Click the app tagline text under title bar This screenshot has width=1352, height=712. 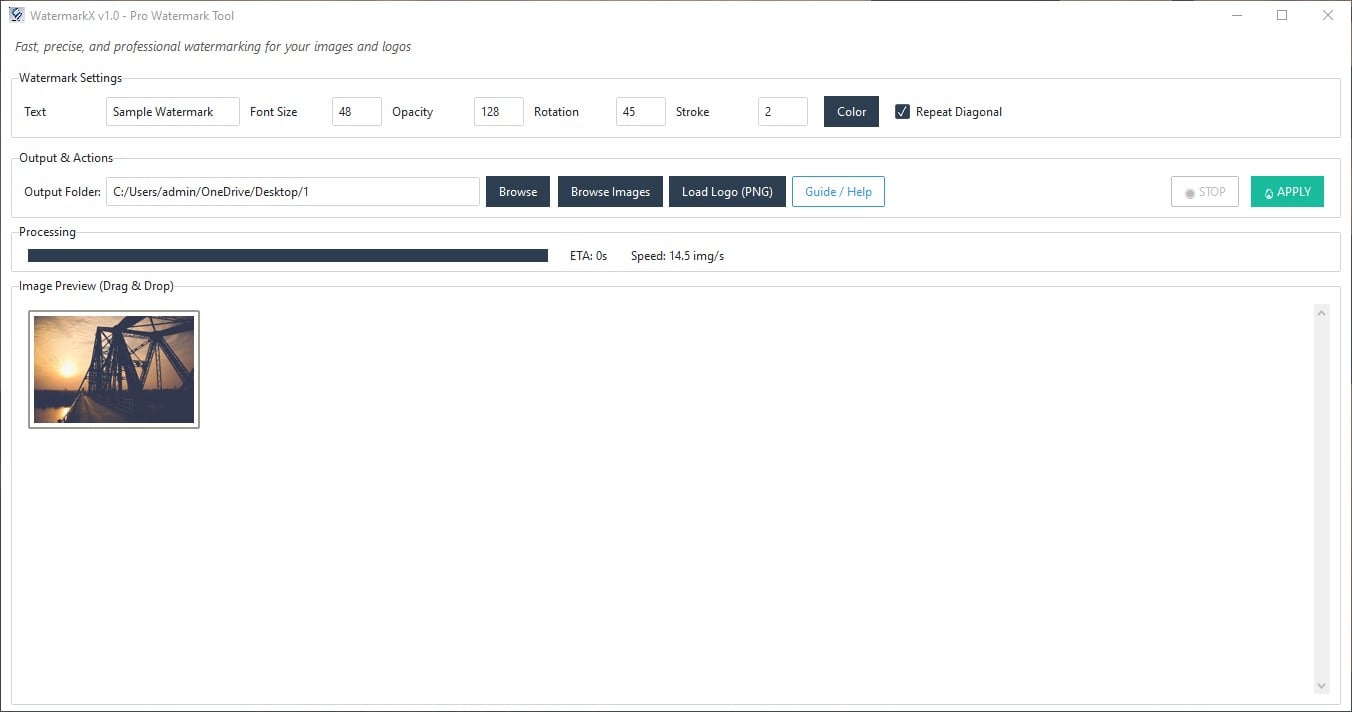(x=213, y=47)
